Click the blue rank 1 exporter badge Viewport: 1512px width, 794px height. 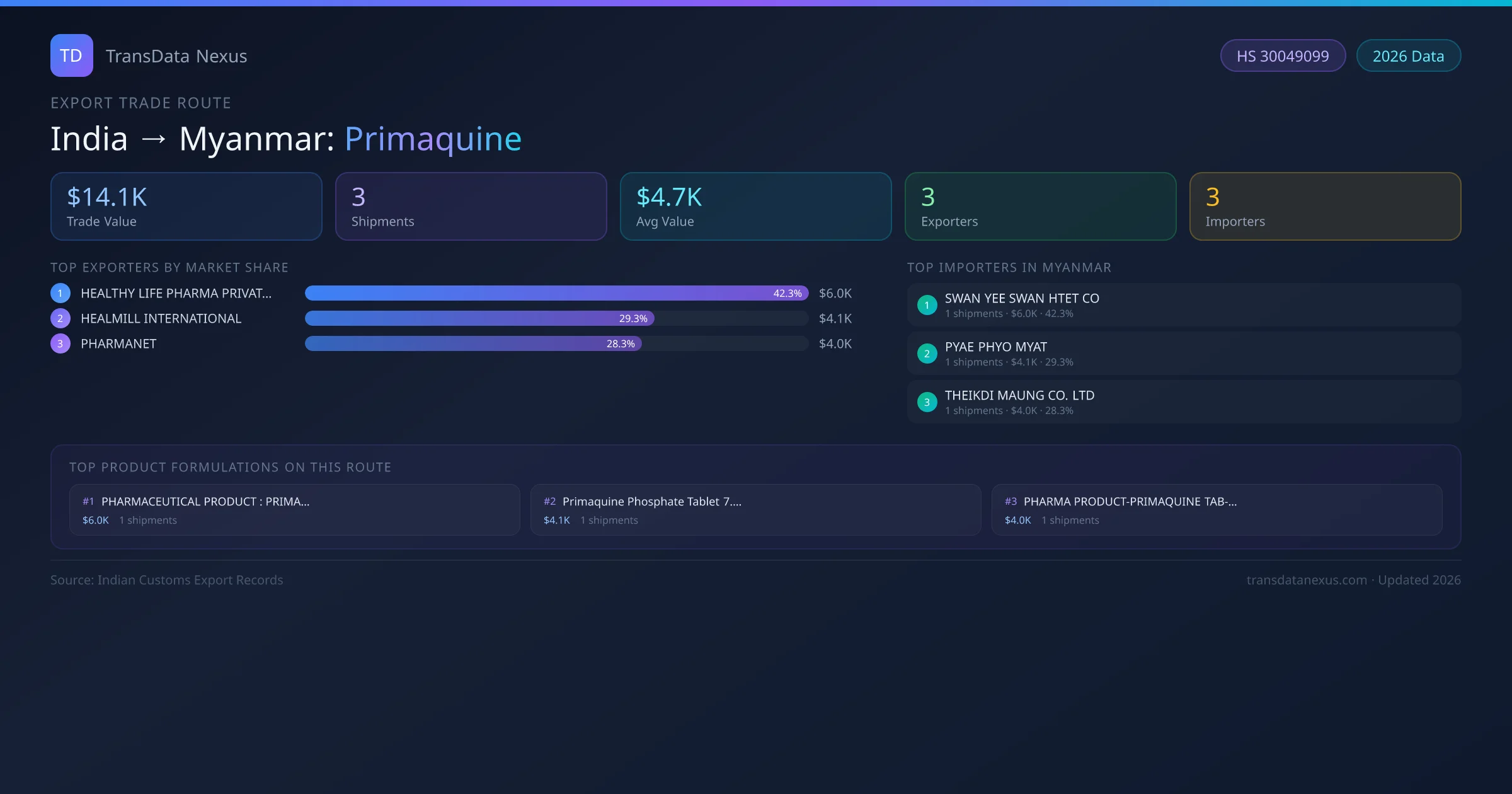click(x=60, y=293)
